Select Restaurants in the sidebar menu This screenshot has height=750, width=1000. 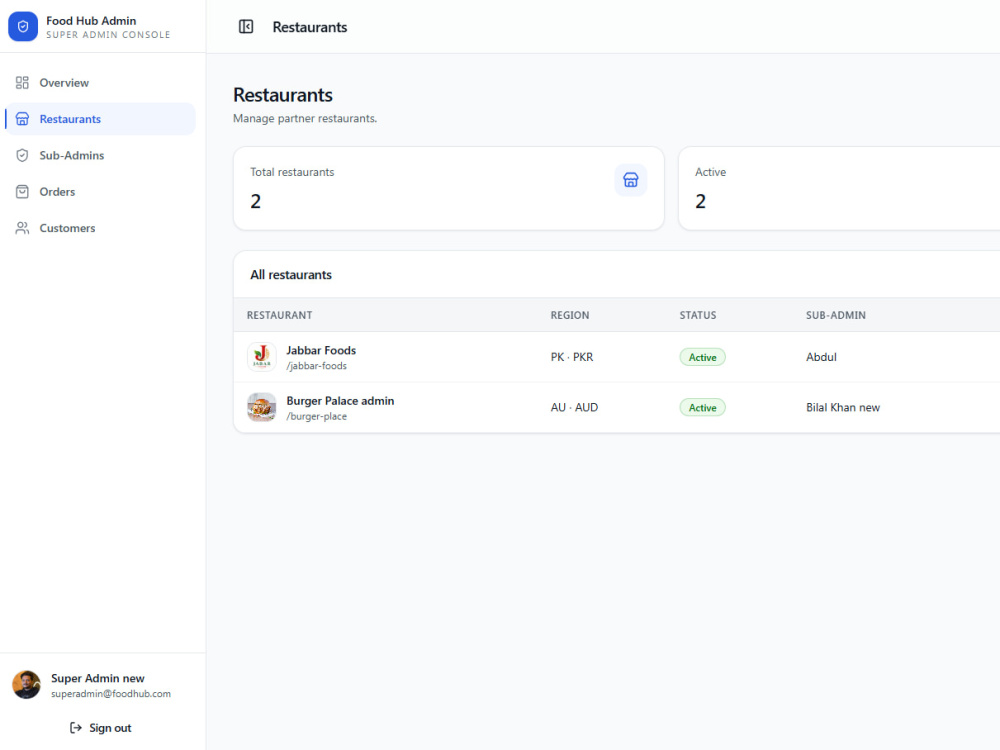100,119
